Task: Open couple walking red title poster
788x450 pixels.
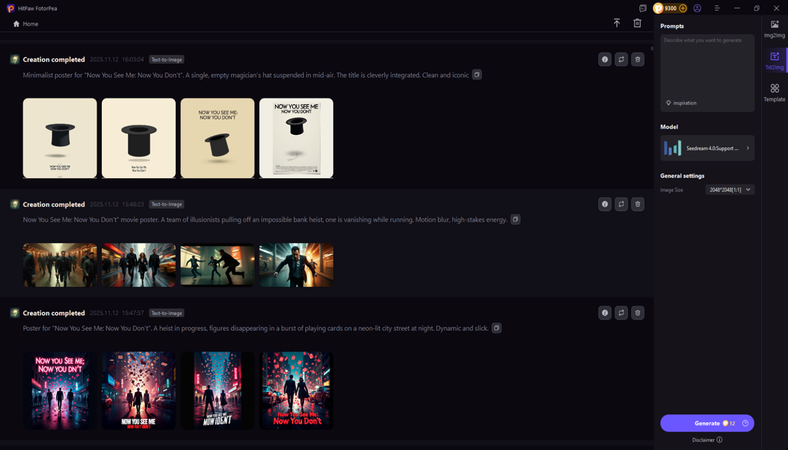Action: click(297, 390)
